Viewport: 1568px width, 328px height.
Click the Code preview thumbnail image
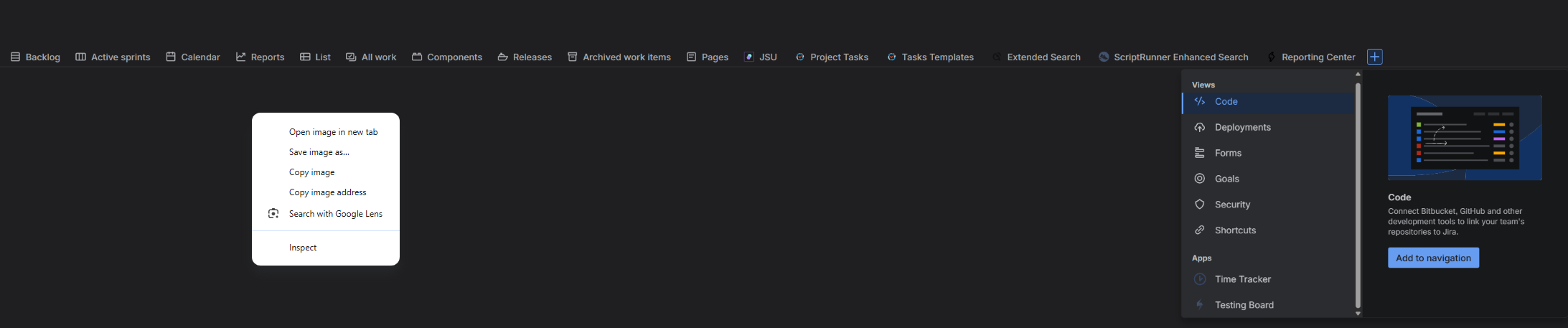click(1465, 138)
